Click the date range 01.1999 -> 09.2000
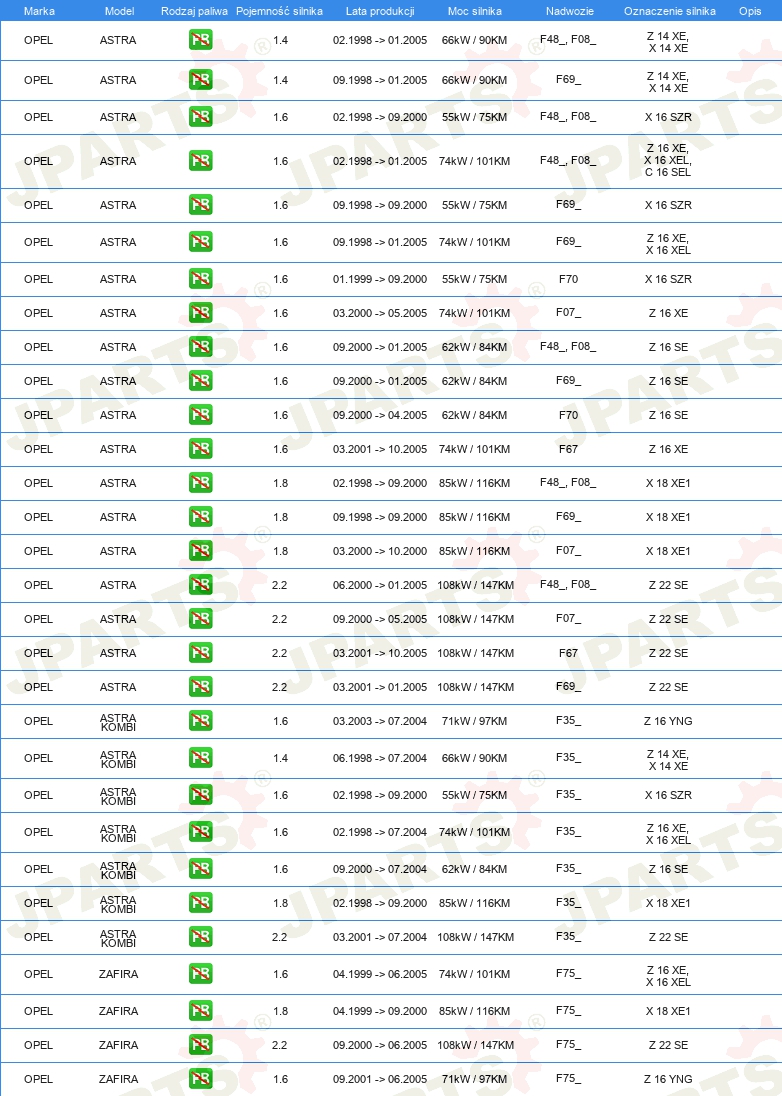This screenshot has width=782, height=1096. pyautogui.click(x=380, y=279)
